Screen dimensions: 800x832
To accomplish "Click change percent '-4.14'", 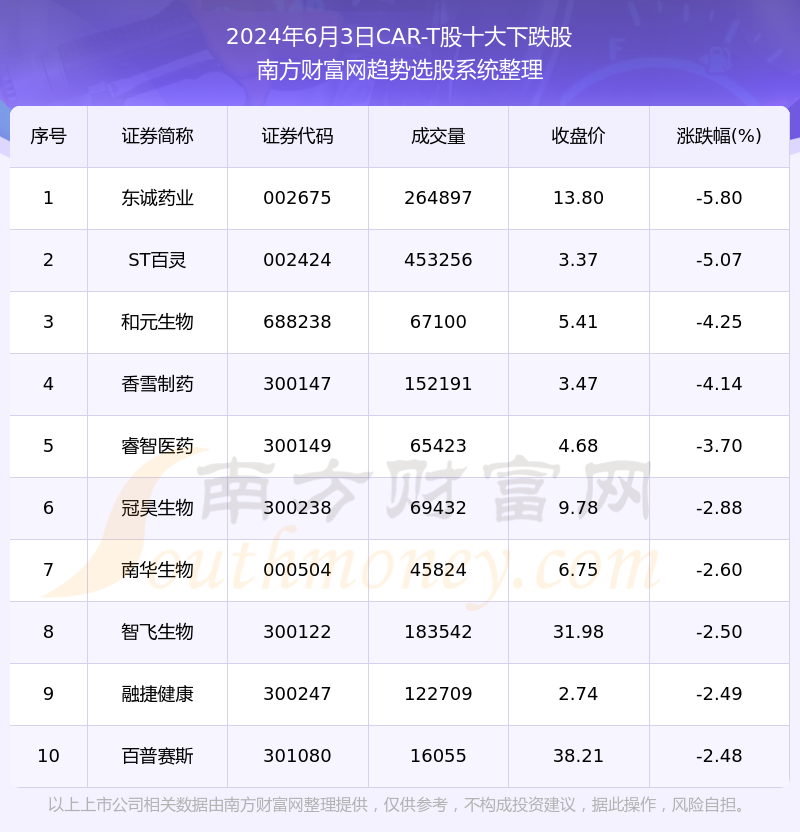I will click(x=719, y=384).
